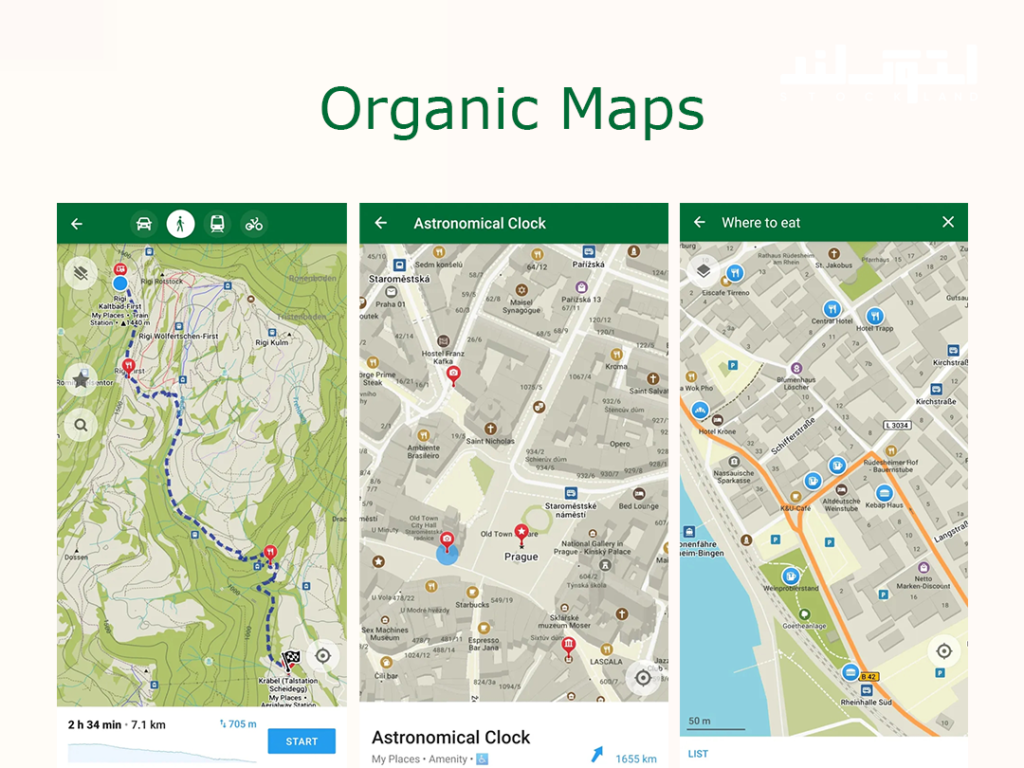Center on my location in route map
This screenshot has width=1024, height=768.
click(x=323, y=656)
